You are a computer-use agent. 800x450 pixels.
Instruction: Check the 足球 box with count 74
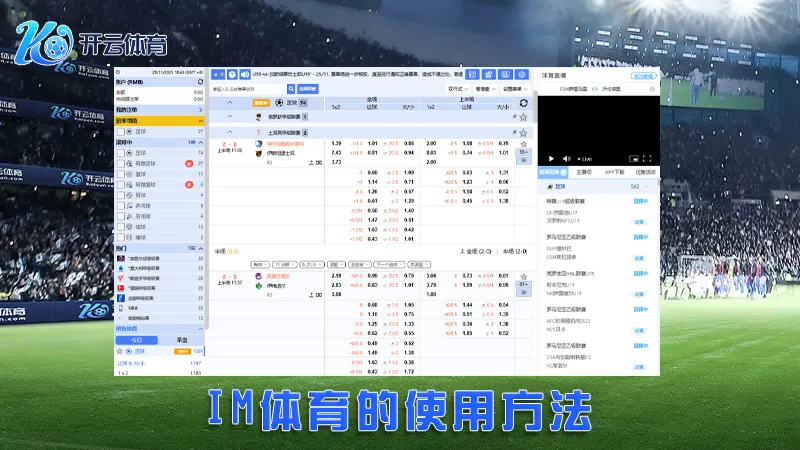[x=121, y=153]
